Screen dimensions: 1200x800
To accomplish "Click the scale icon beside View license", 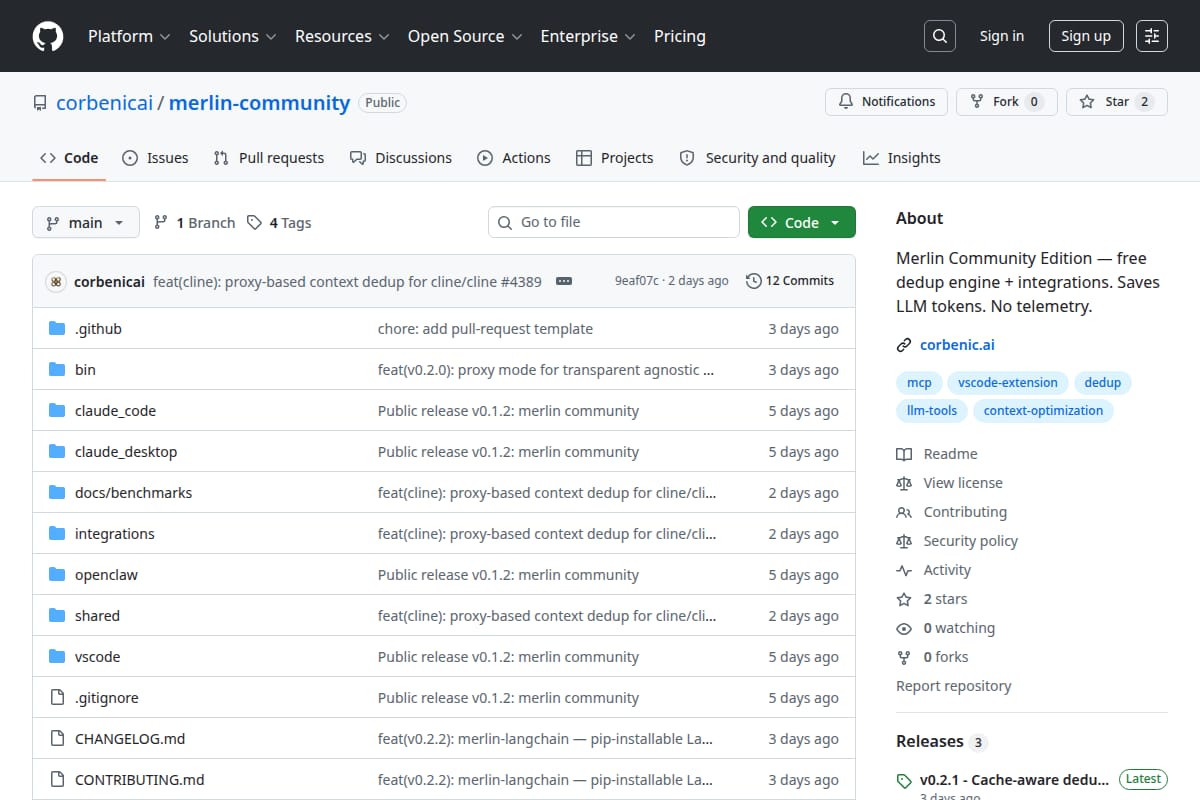I will [x=904, y=483].
